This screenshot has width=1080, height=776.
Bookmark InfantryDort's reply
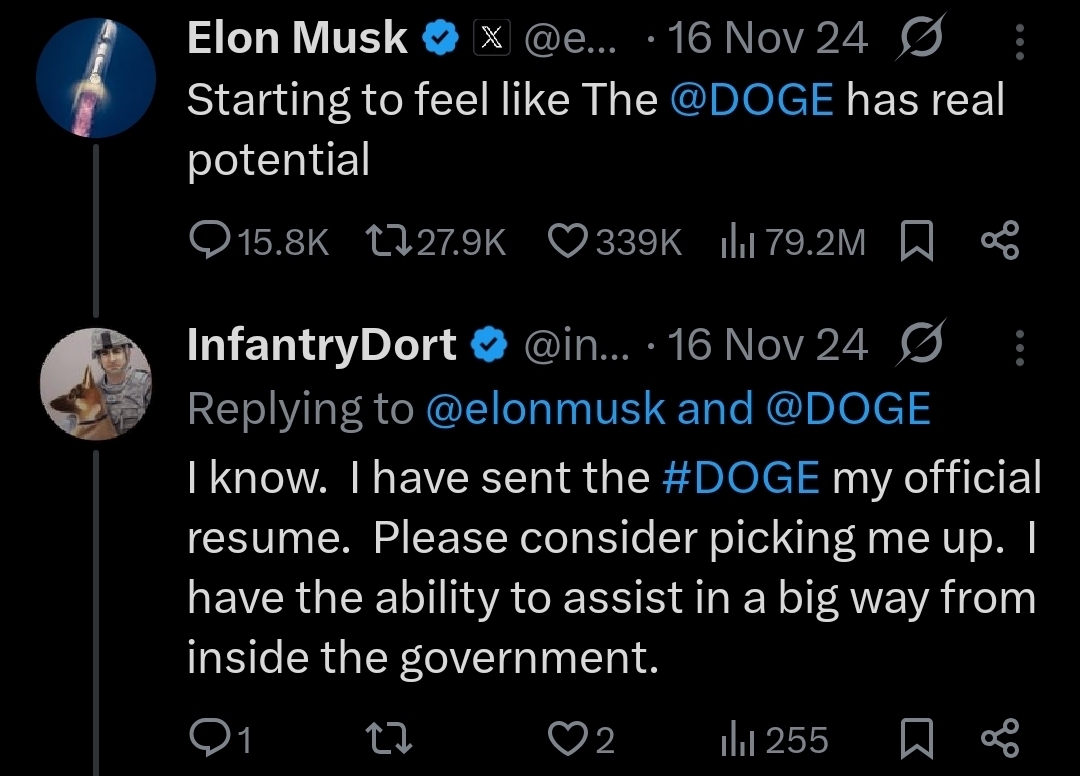pyautogui.click(x=915, y=739)
